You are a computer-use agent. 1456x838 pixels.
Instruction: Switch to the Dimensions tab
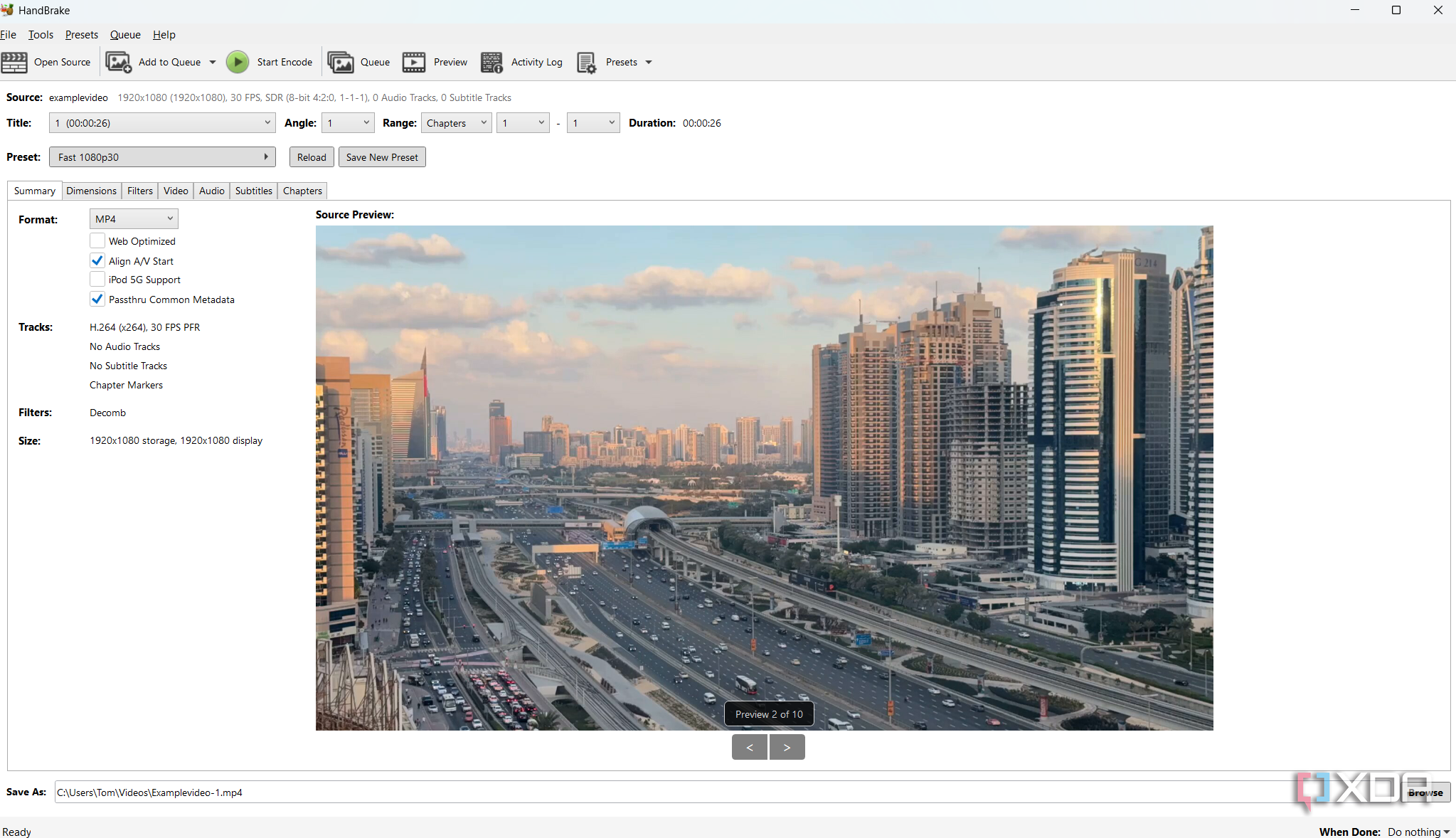click(91, 191)
